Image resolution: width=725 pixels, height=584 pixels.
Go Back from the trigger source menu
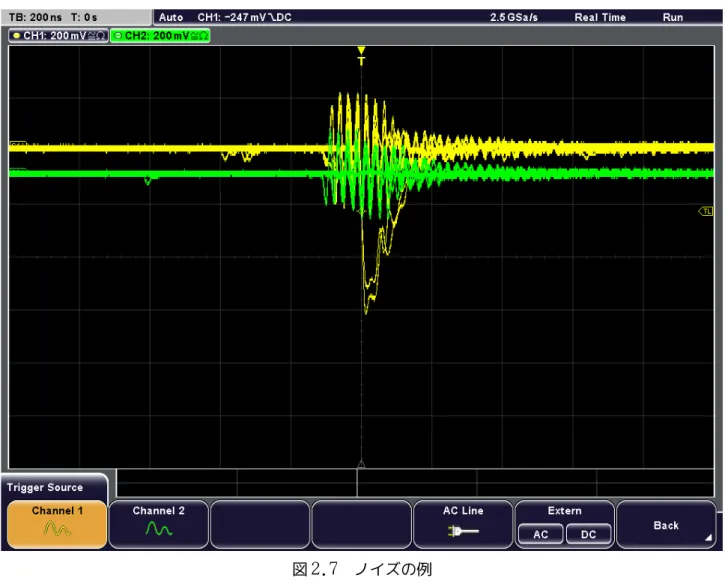coord(666,525)
